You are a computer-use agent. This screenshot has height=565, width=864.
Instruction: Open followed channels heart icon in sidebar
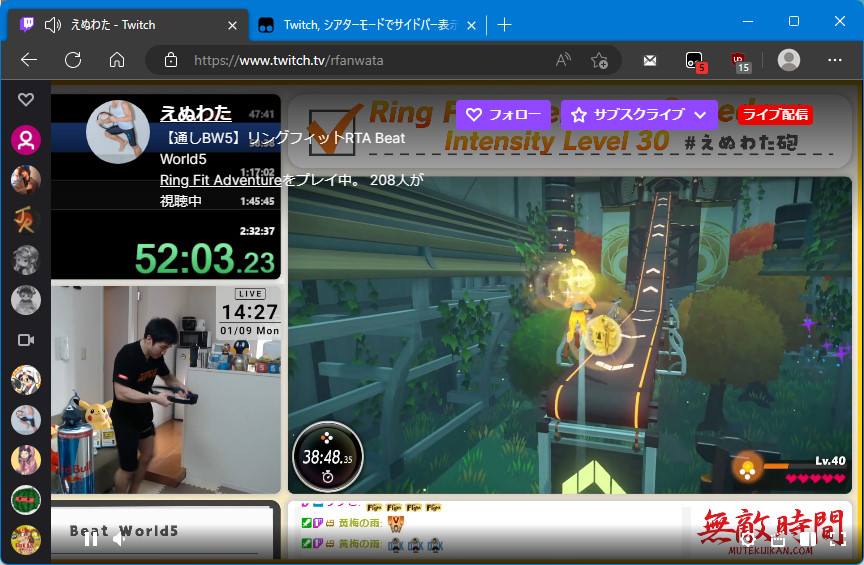[26, 99]
